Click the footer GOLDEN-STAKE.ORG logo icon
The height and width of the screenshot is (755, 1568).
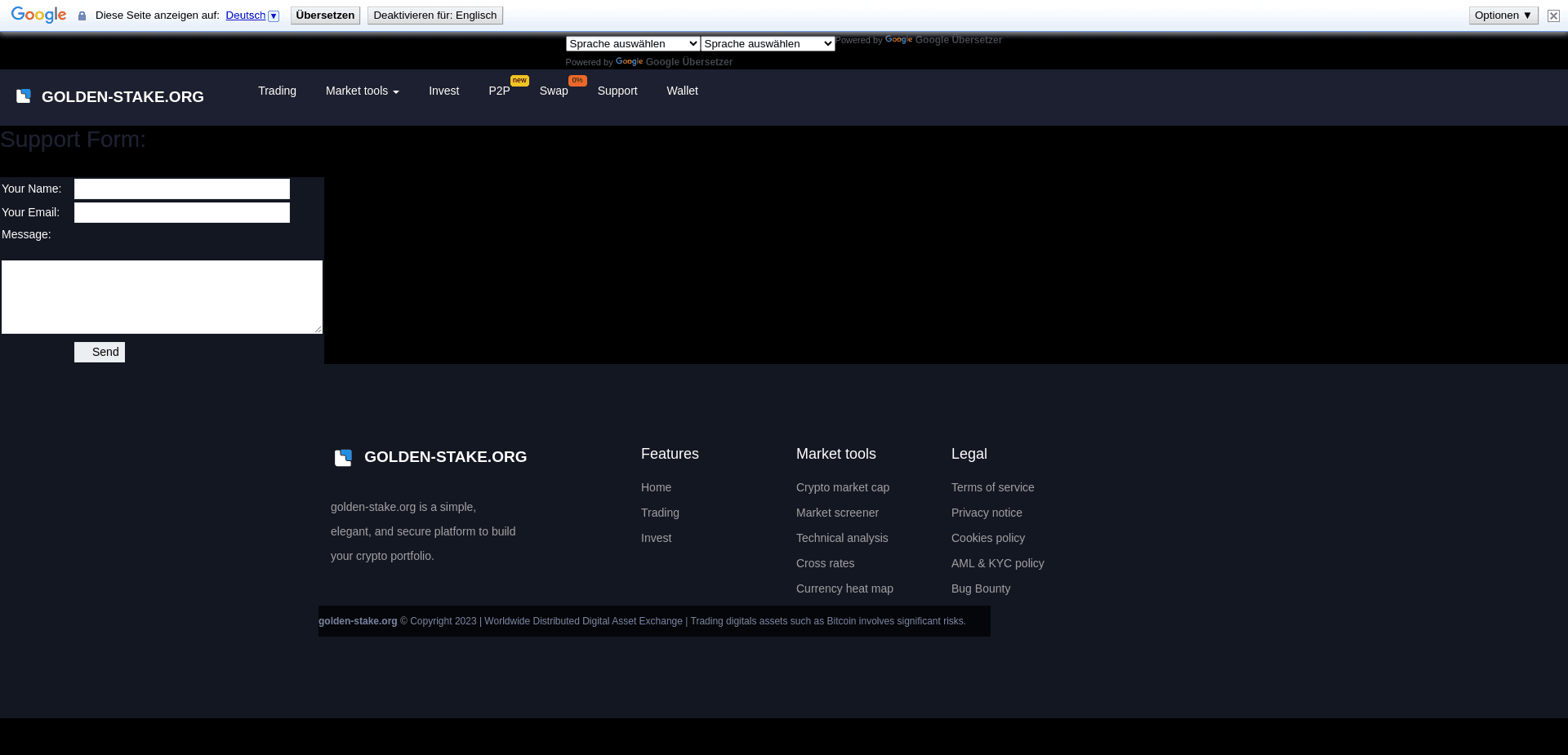(342, 457)
